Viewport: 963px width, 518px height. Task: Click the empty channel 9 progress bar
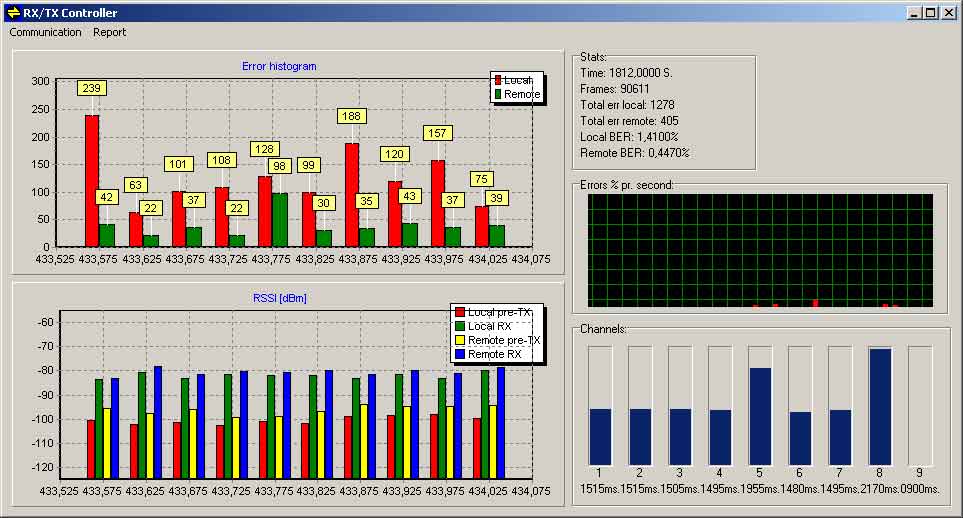[x=920, y=406]
